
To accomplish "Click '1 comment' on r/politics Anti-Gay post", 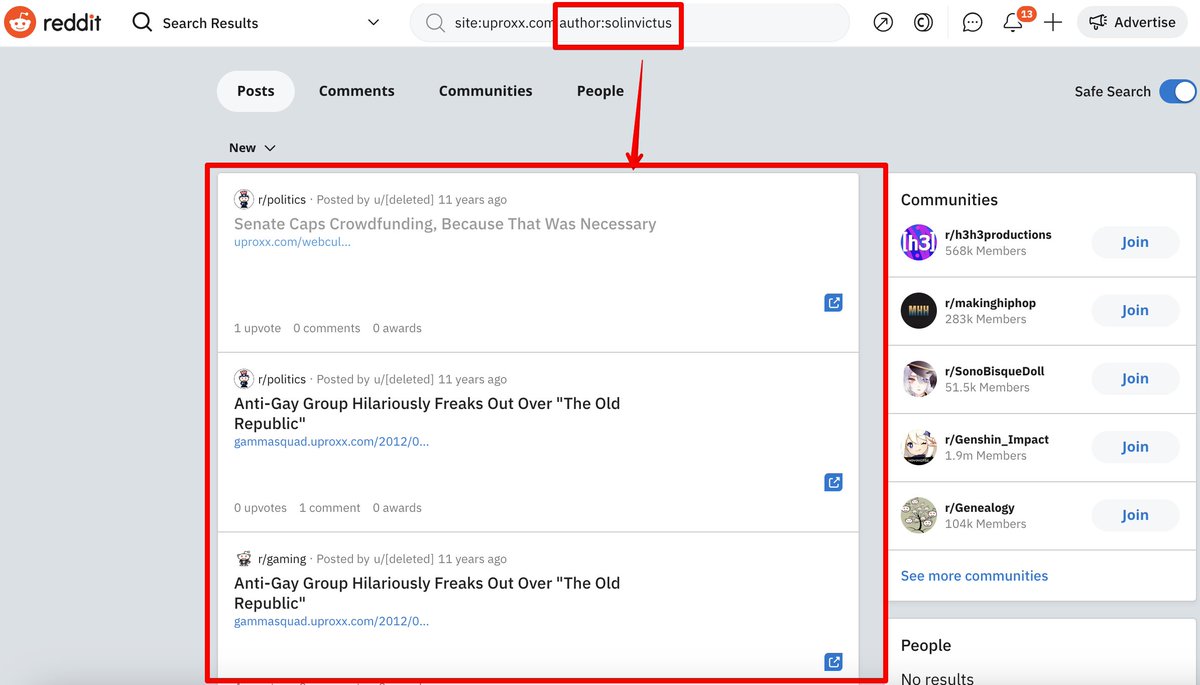I will pyautogui.click(x=329, y=508).
